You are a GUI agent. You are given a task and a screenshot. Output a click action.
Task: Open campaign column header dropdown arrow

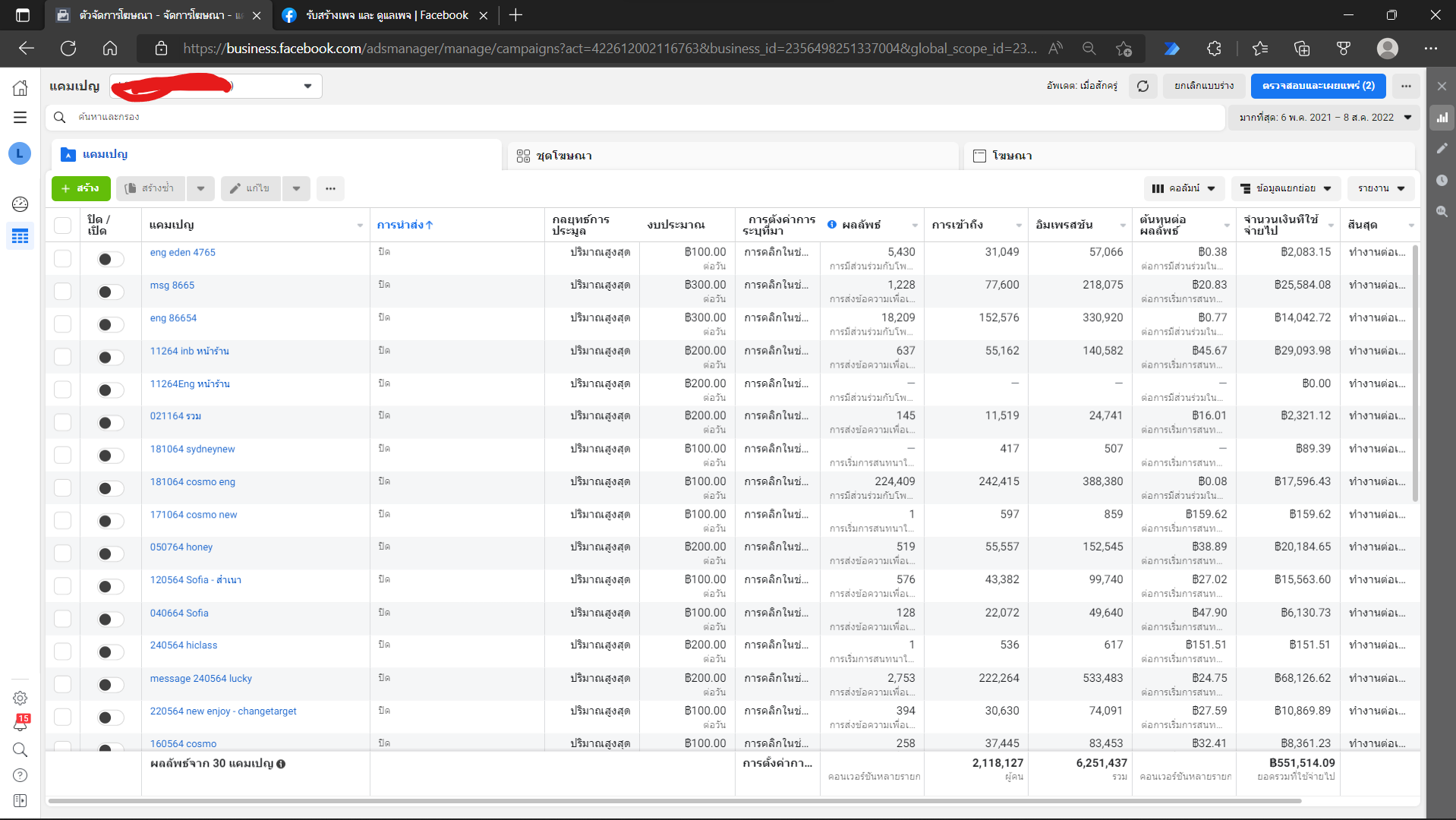coord(360,225)
